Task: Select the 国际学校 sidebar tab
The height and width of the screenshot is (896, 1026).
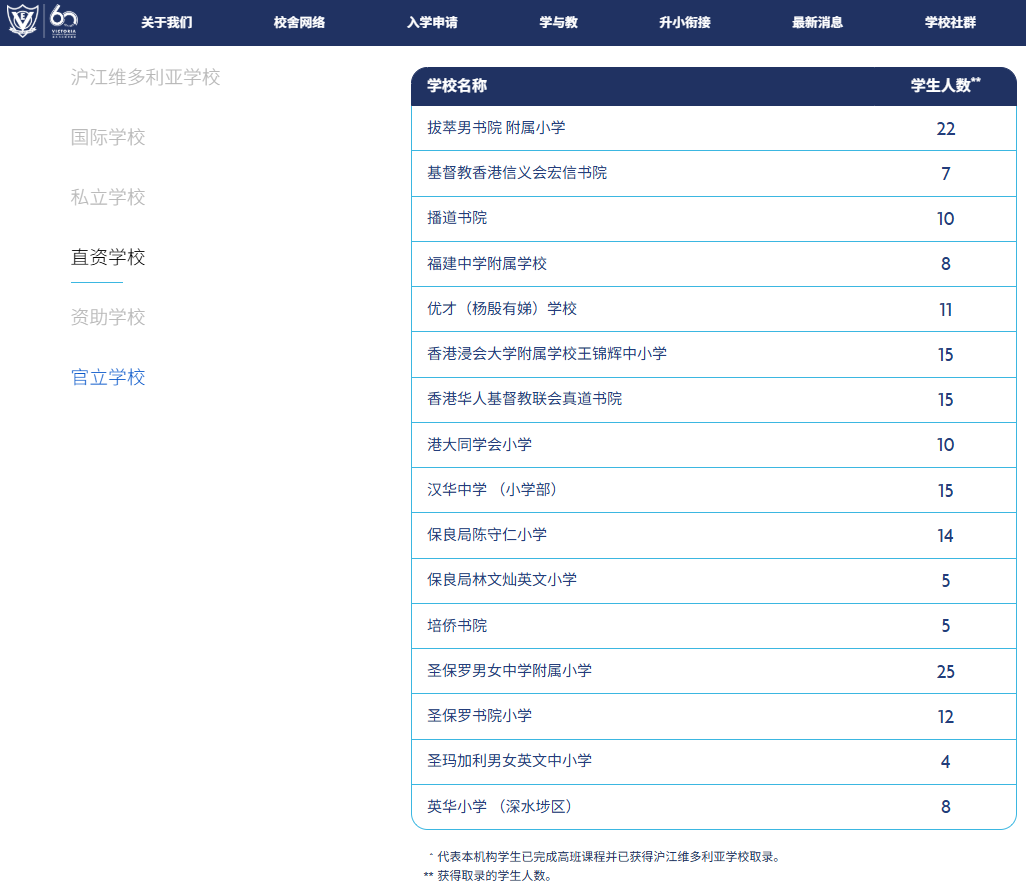Action: tap(108, 137)
